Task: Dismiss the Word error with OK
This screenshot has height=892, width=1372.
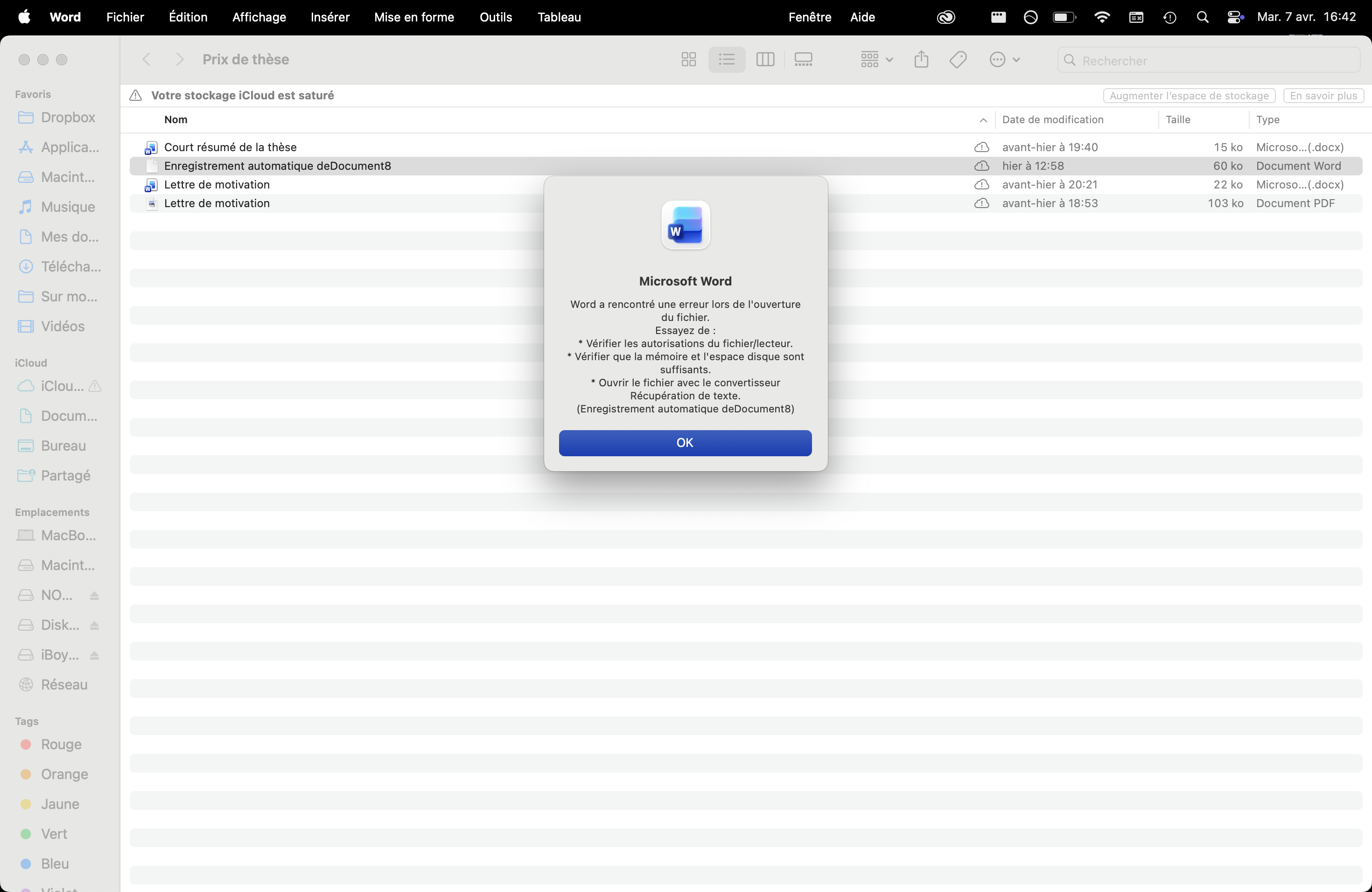Action: pyautogui.click(x=685, y=443)
